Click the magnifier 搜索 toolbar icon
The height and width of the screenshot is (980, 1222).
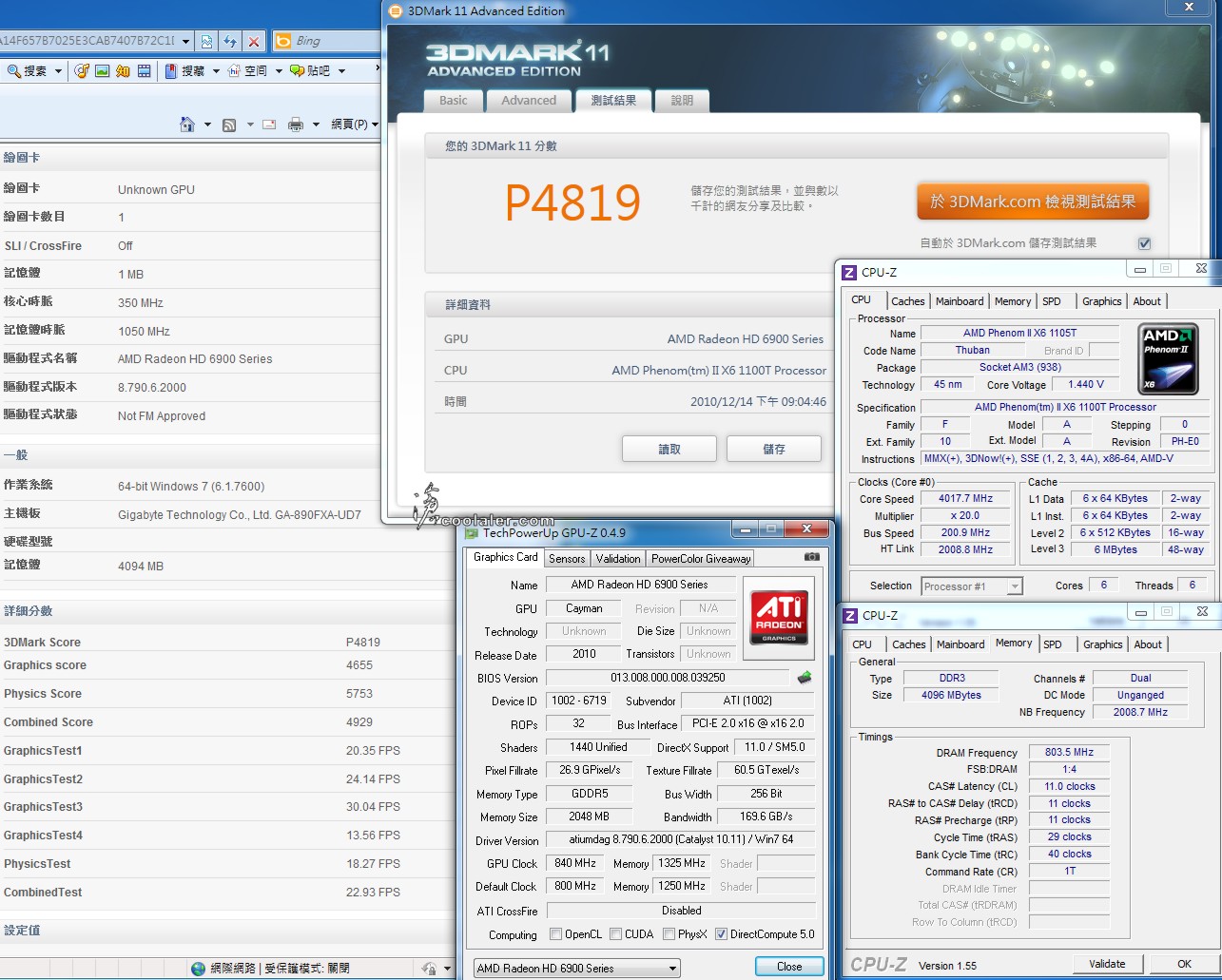click(x=13, y=70)
